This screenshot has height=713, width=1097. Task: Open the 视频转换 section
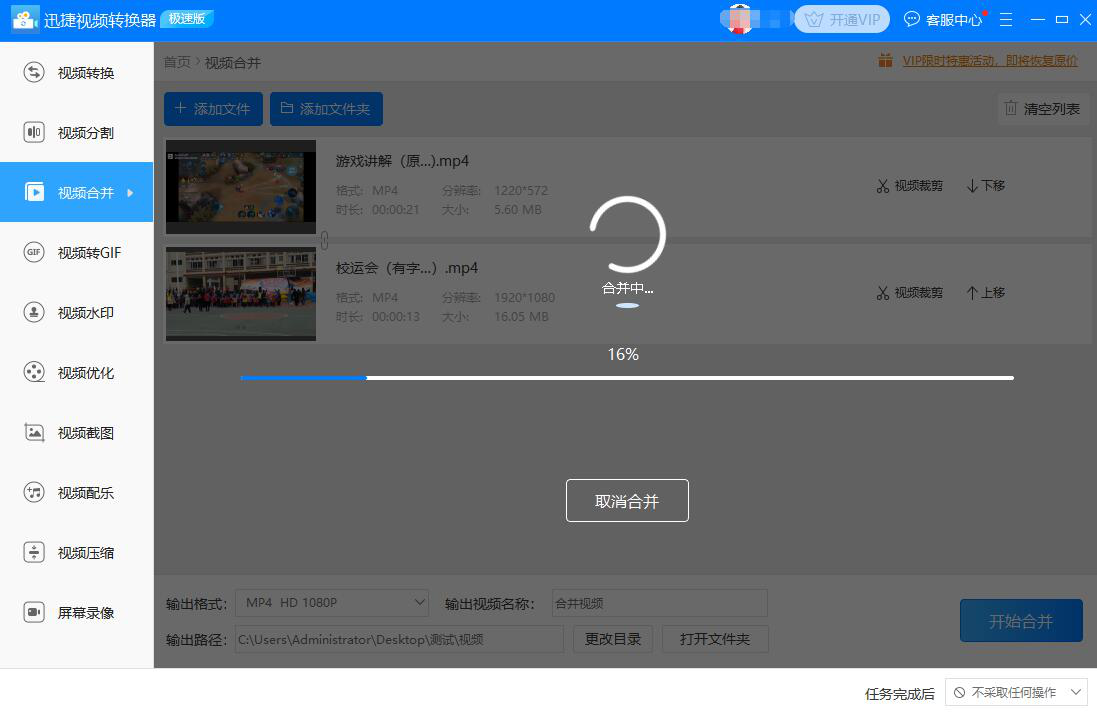(x=76, y=73)
